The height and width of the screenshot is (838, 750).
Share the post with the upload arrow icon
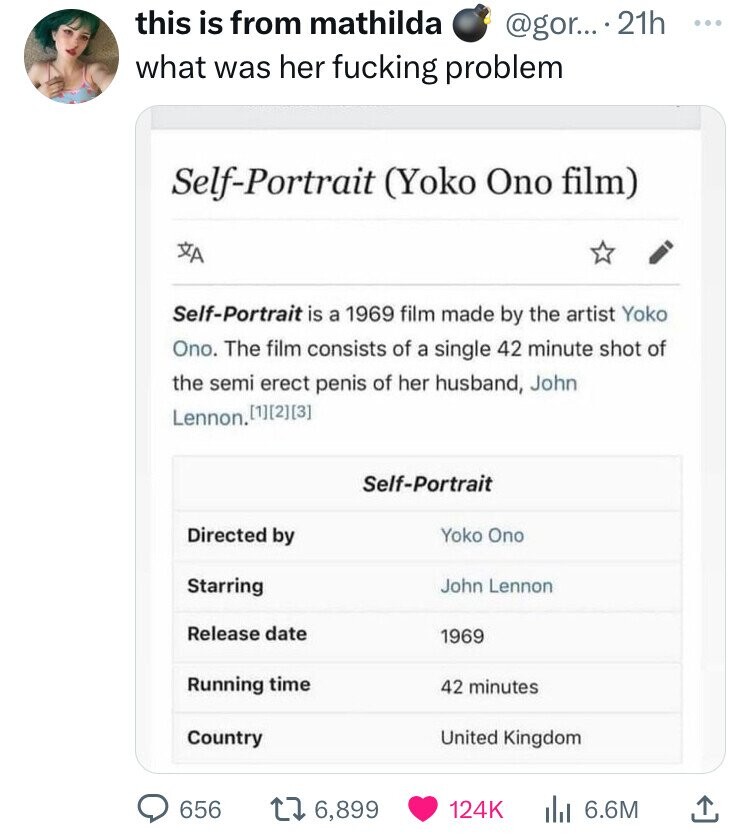pyautogui.click(x=705, y=809)
